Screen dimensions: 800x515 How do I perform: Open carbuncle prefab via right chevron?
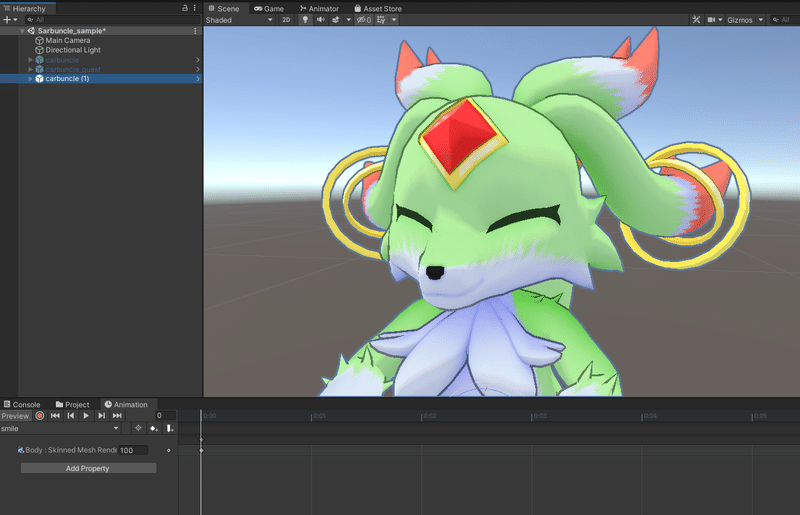[x=198, y=60]
